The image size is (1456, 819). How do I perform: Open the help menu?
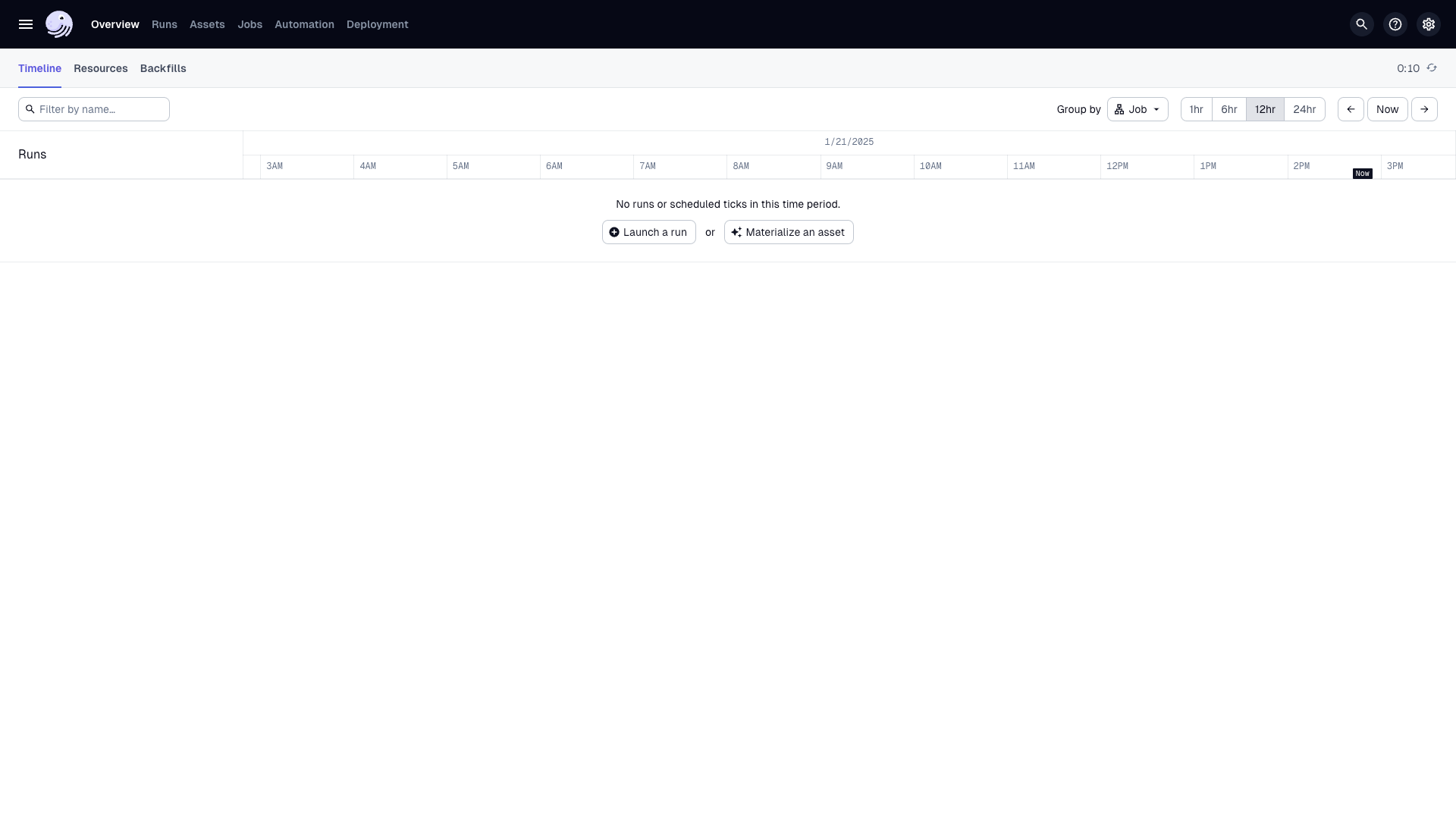[x=1395, y=24]
